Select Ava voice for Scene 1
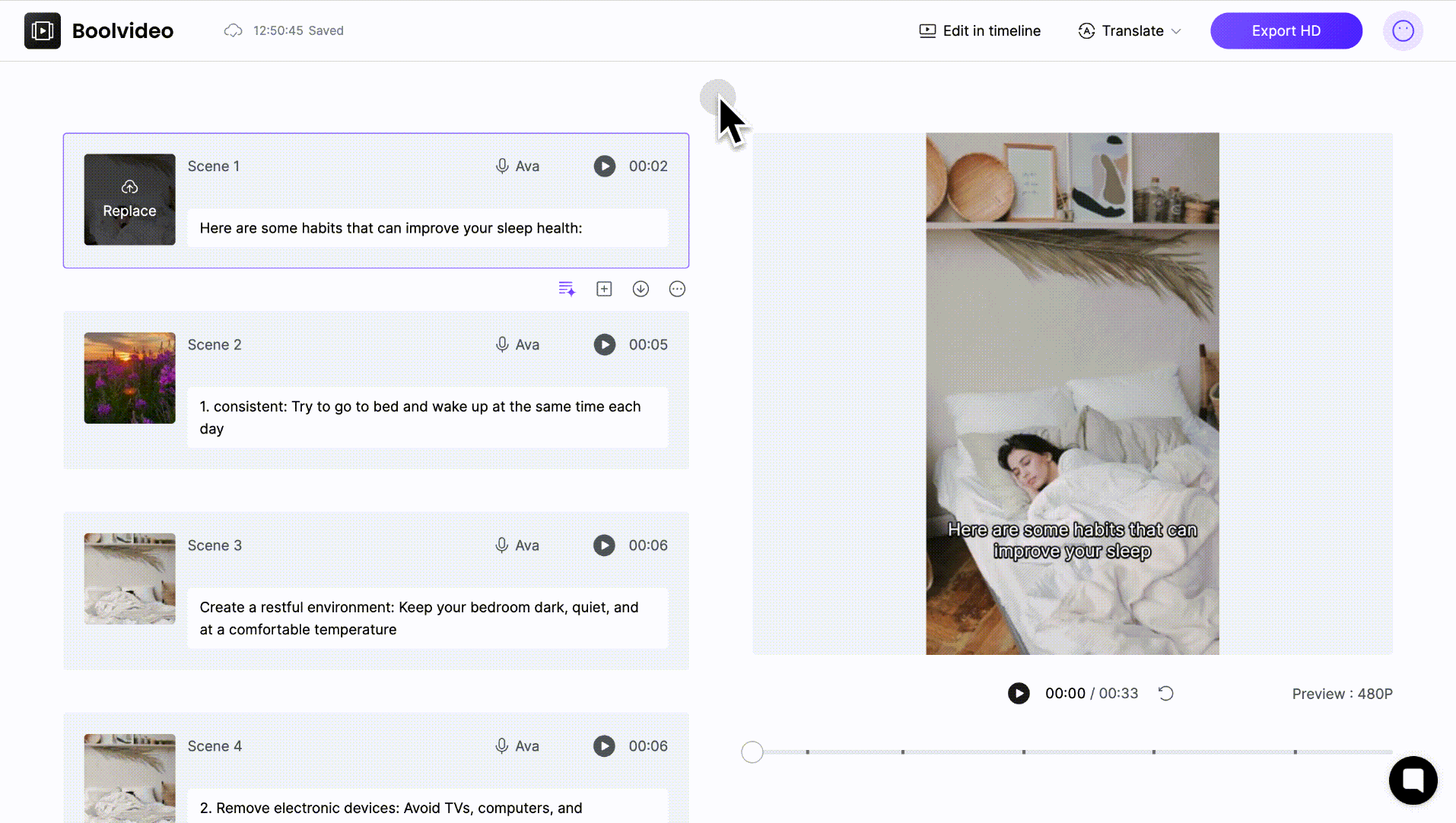 coord(517,166)
